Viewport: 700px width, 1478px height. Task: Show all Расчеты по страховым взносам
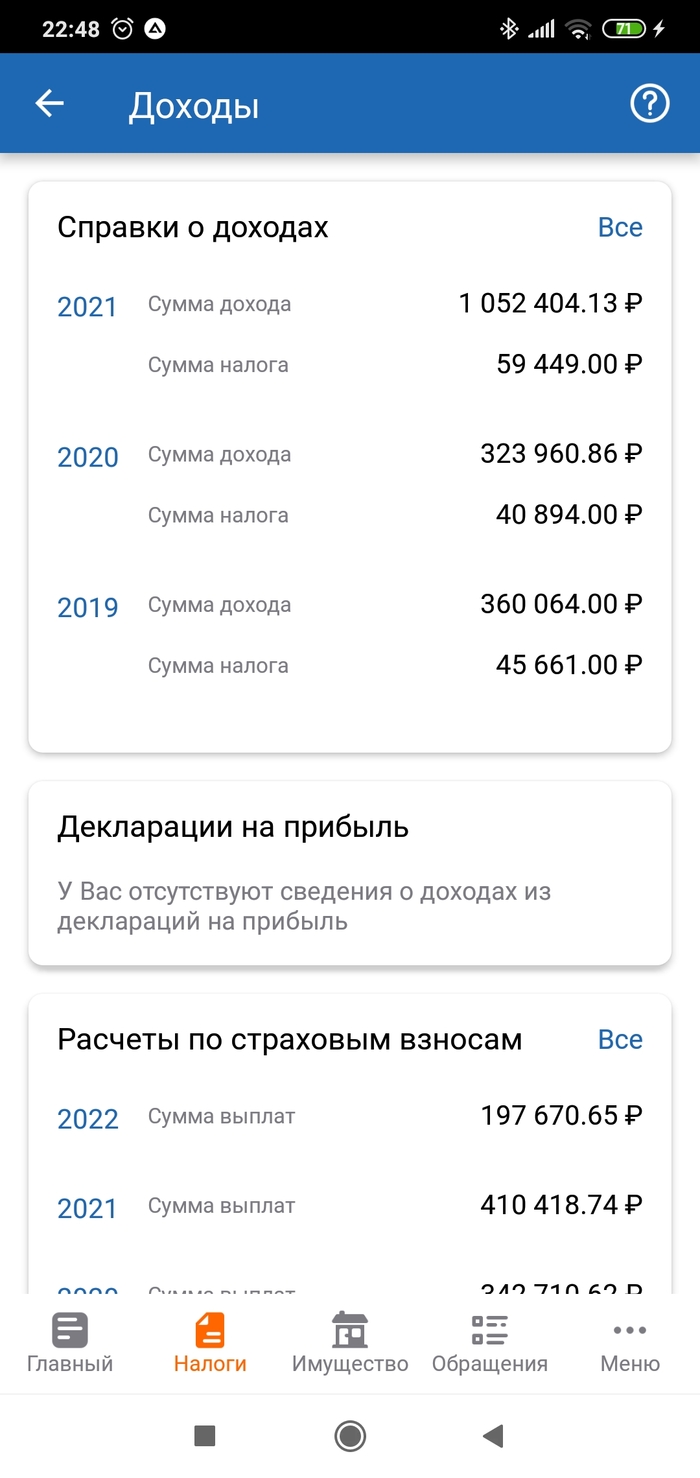[620, 1040]
